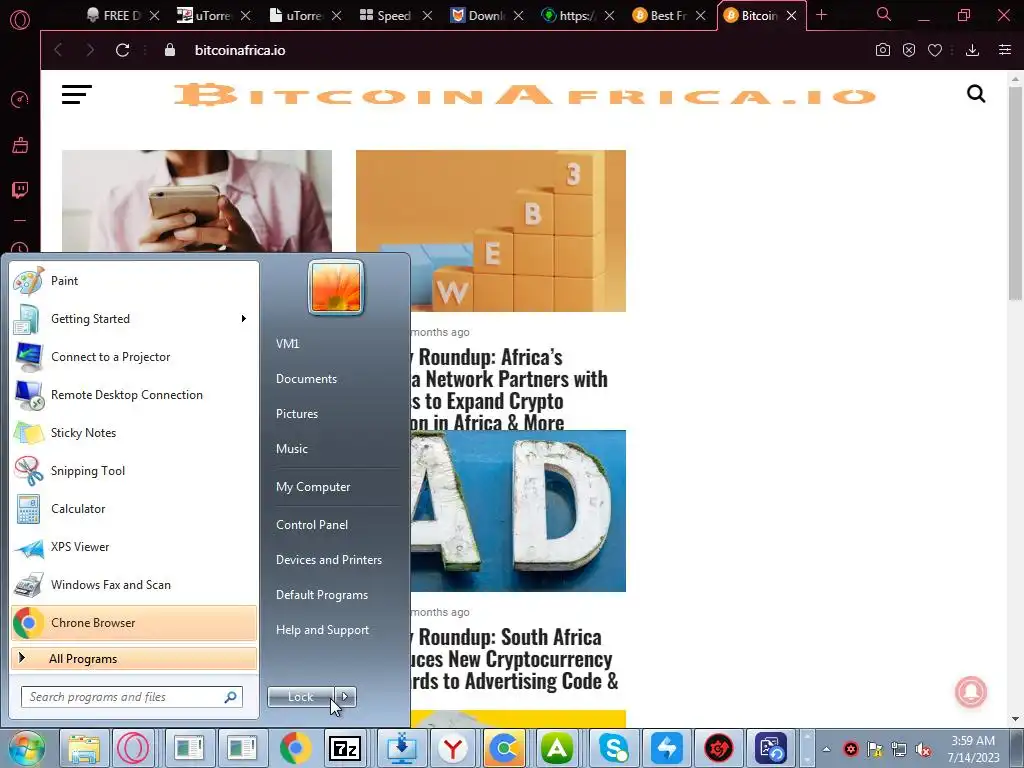Open a new browser tab
Image resolution: width=1024 pixels, height=768 pixels.
click(822, 15)
